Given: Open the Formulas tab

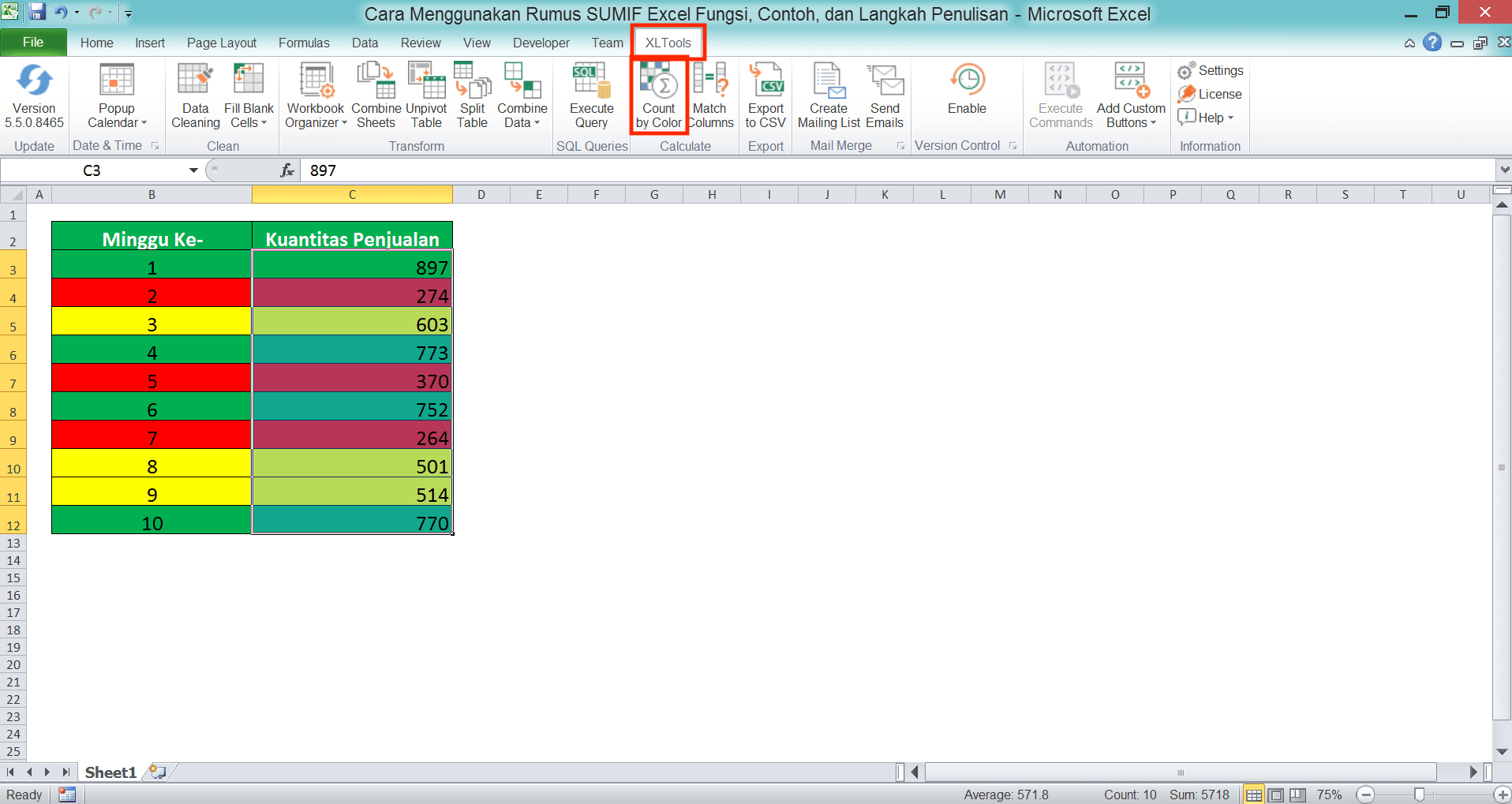Looking at the screenshot, I should pyautogui.click(x=304, y=43).
